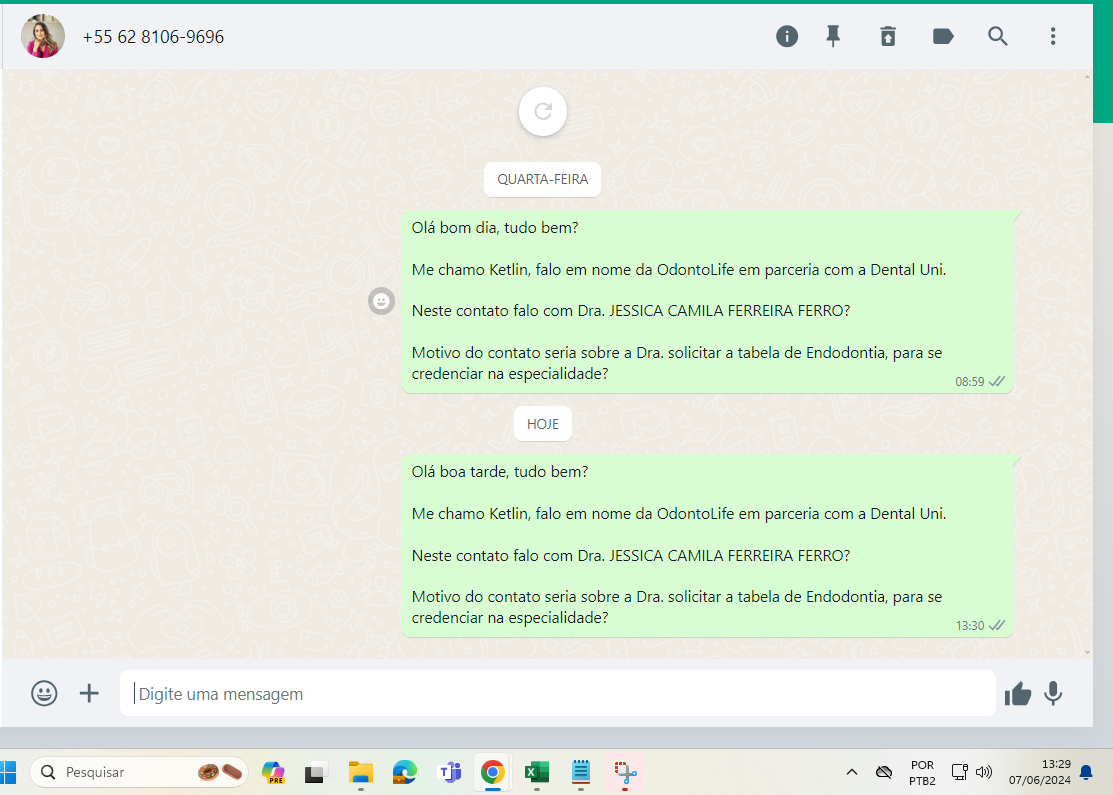Open the notifications bell in the taskbar
This screenshot has height=795, width=1113.
pyautogui.click(x=1086, y=772)
